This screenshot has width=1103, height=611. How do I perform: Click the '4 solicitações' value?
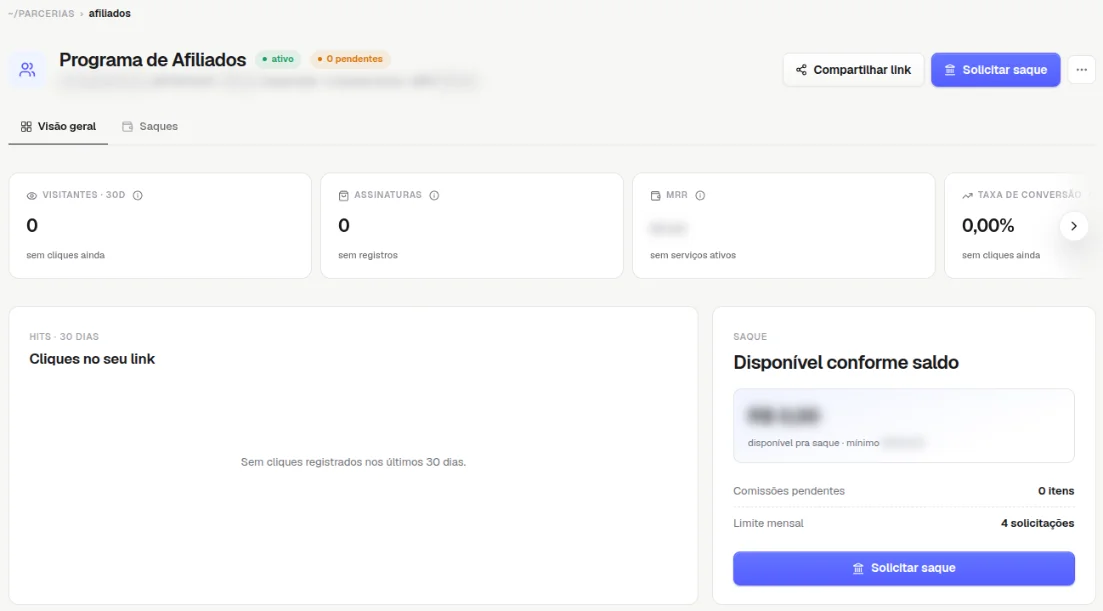pyautogui.click(x=1038, y=523)
